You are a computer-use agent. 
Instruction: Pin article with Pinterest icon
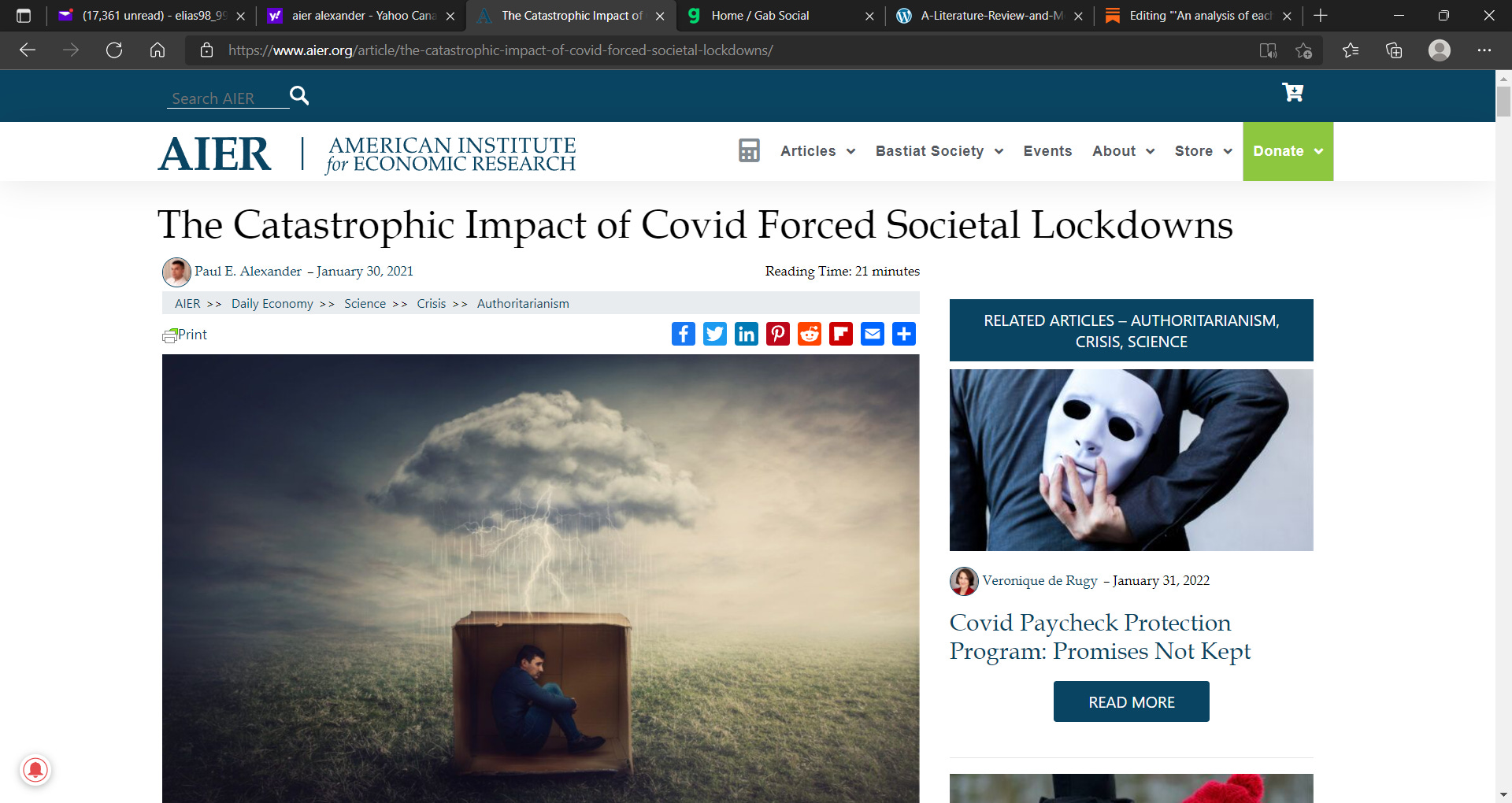coord(777,334)
